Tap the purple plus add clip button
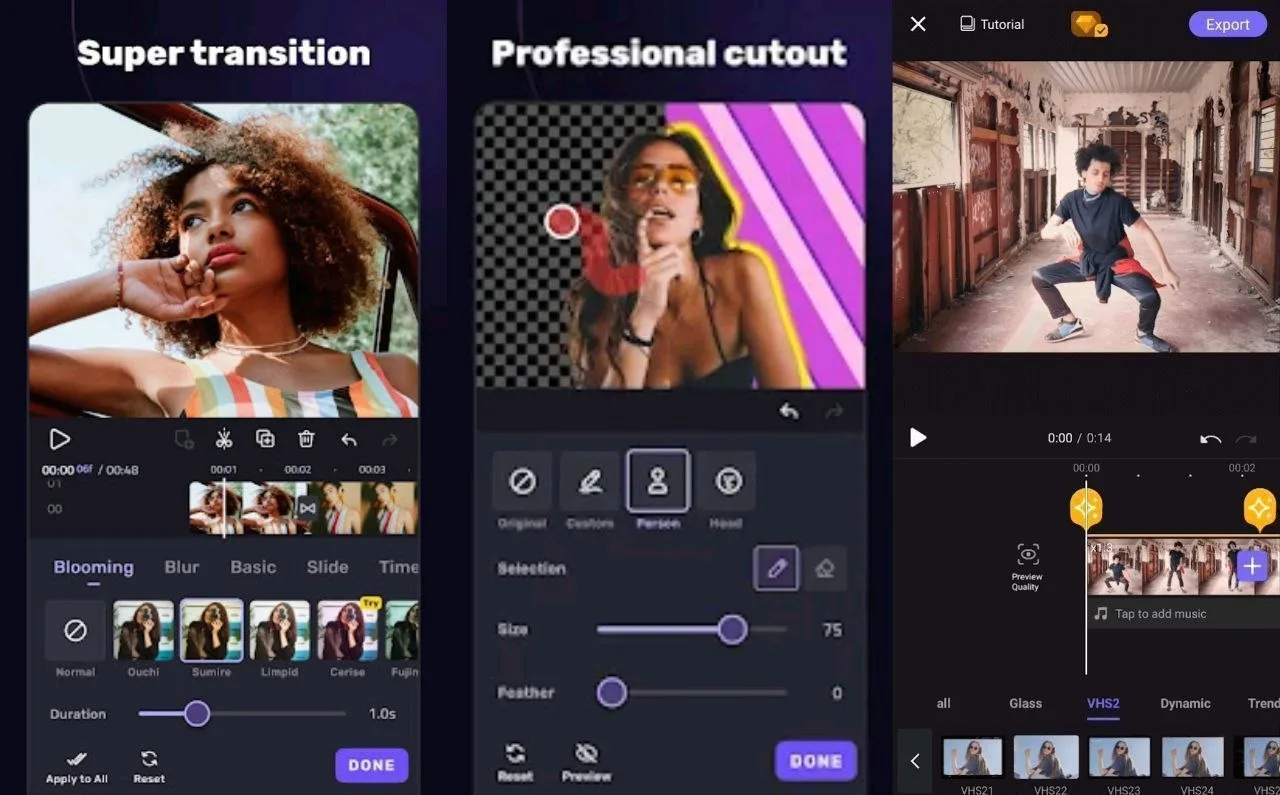This screenshot has width=1280, height=795. coord(1252,566)
